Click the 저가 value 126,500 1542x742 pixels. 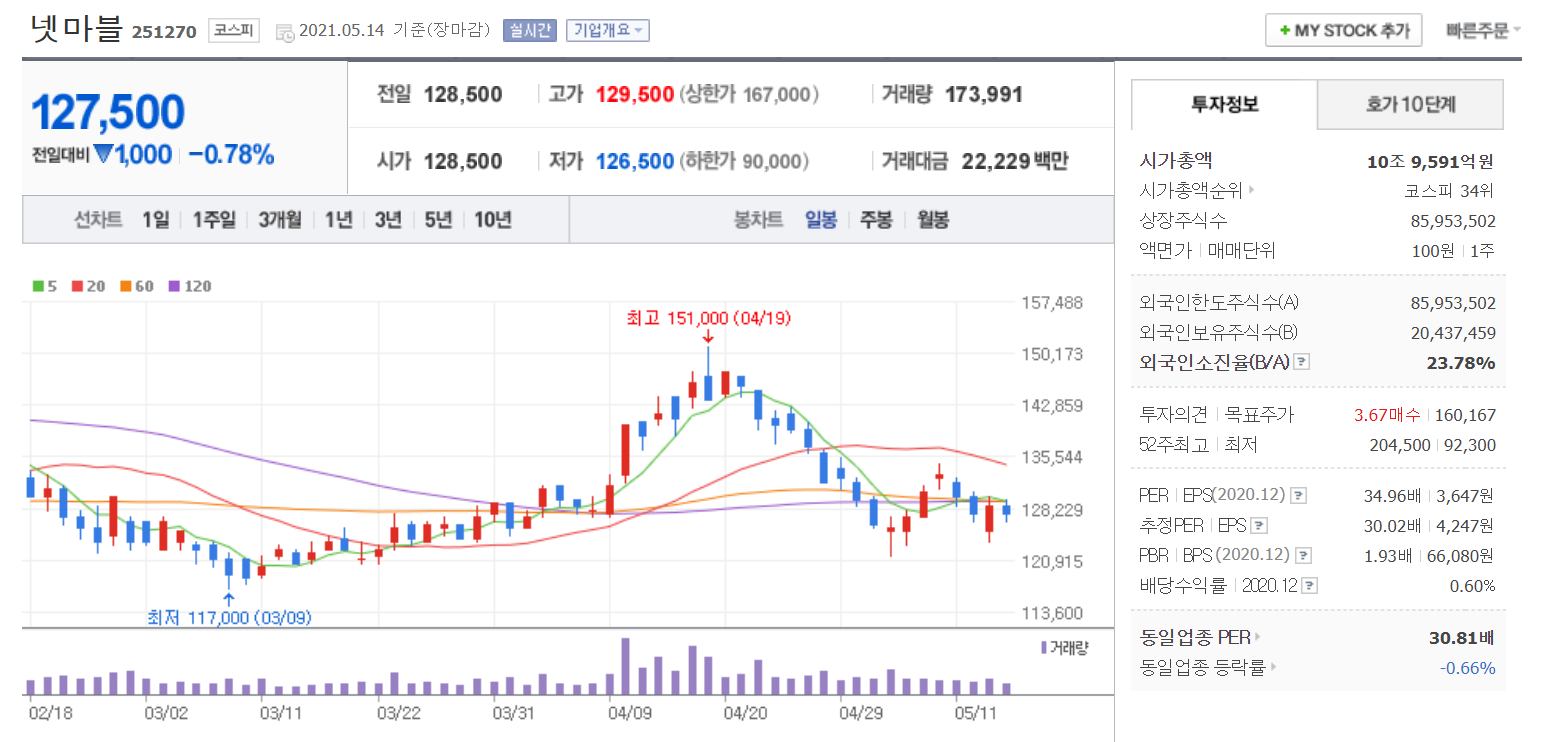point(635,161)
